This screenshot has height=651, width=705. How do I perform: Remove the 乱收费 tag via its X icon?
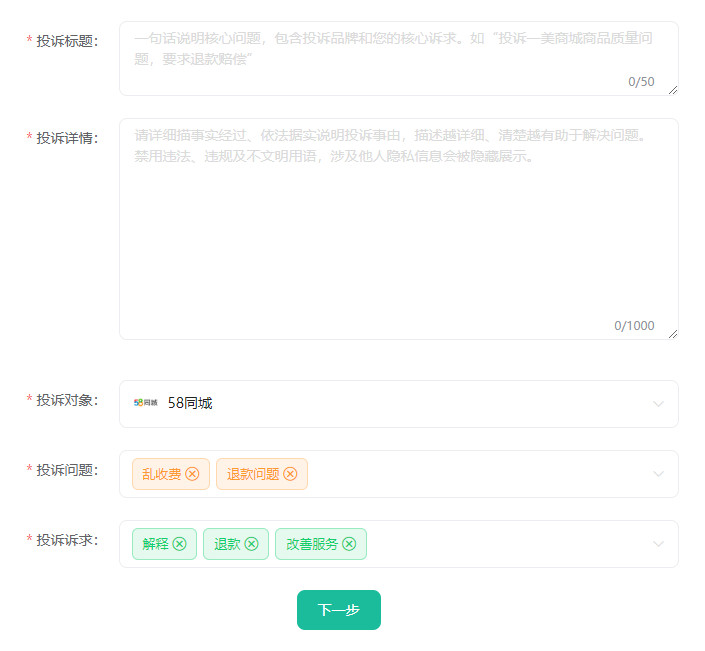192,474
